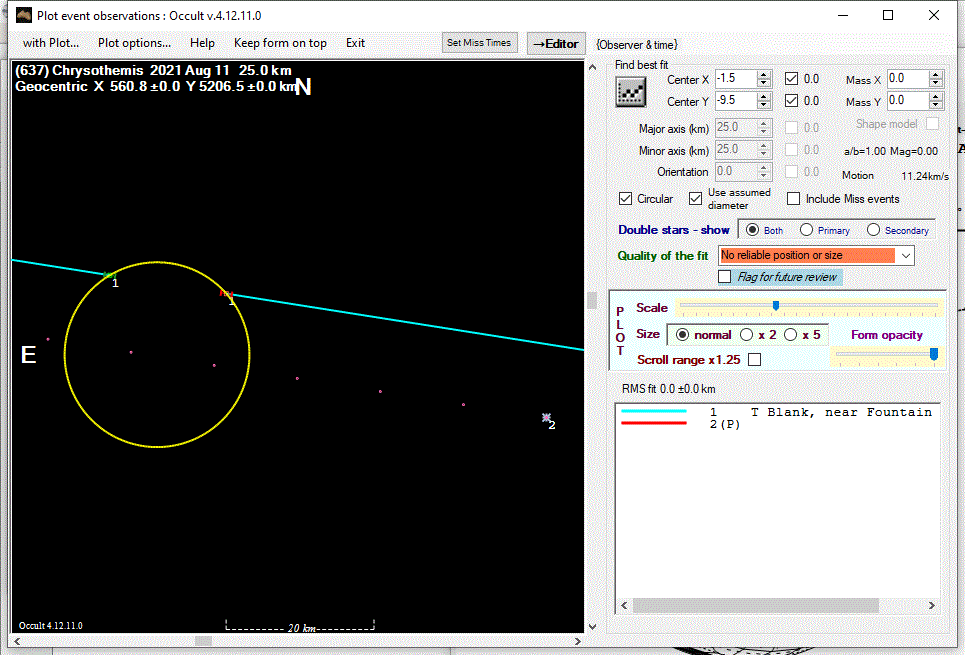Toggle the Circular checkbox
The width and height of the screenshot is (965, 655).
(626, 199)
